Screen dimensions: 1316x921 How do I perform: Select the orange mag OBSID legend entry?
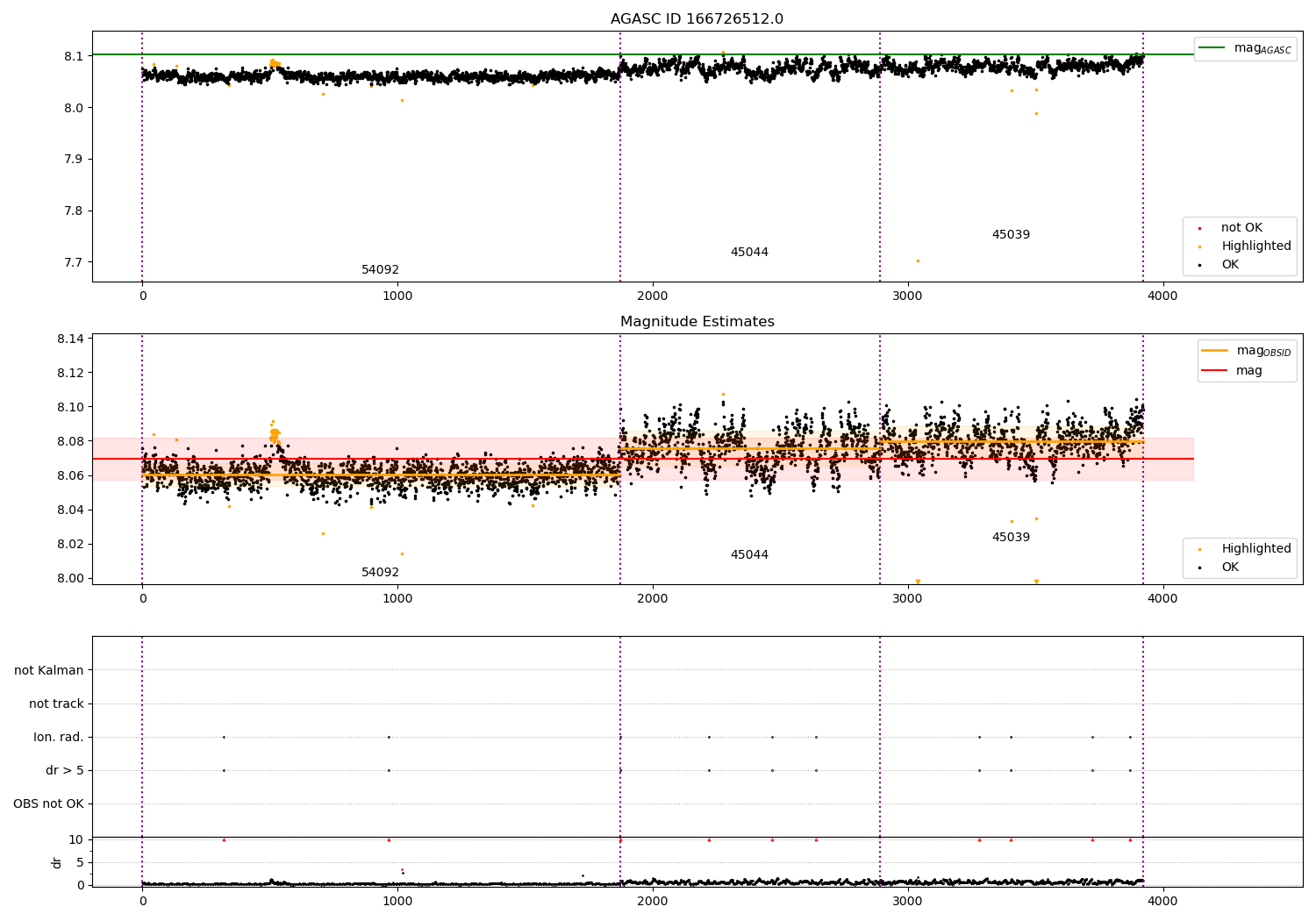pos(1247,351)
